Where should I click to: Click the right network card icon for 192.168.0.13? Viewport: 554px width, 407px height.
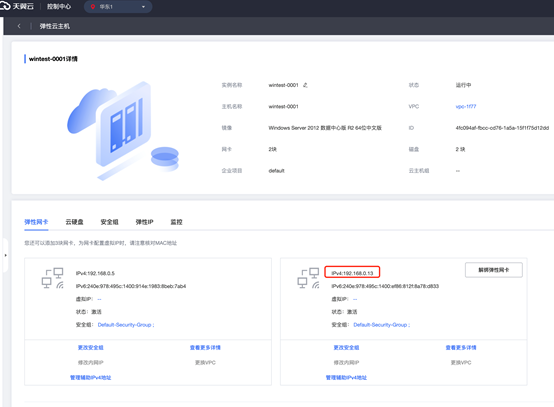coord(309,278)
